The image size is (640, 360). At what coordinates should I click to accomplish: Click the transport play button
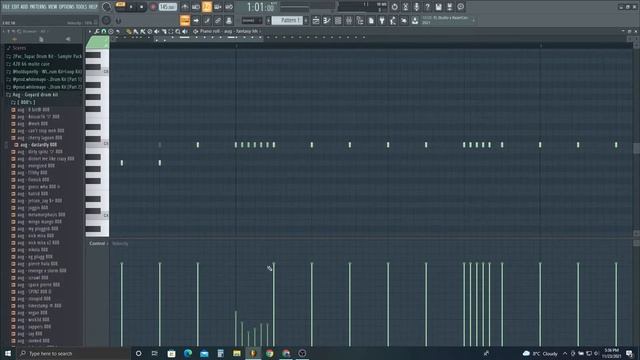(131, 7)
